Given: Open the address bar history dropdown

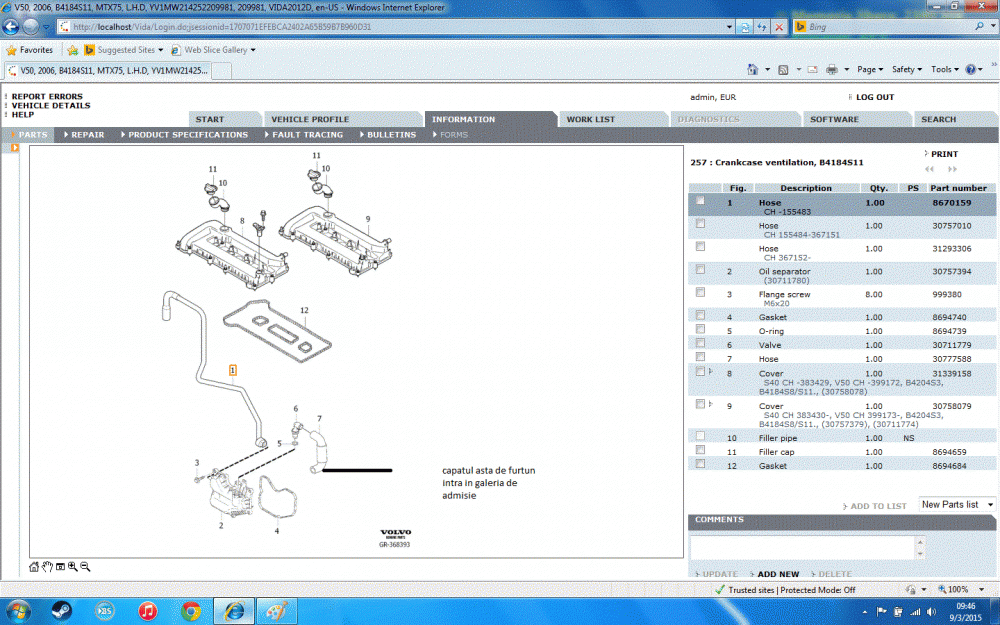Looking at the screenshot, I should pyautogui.click(x=729, y=27).
